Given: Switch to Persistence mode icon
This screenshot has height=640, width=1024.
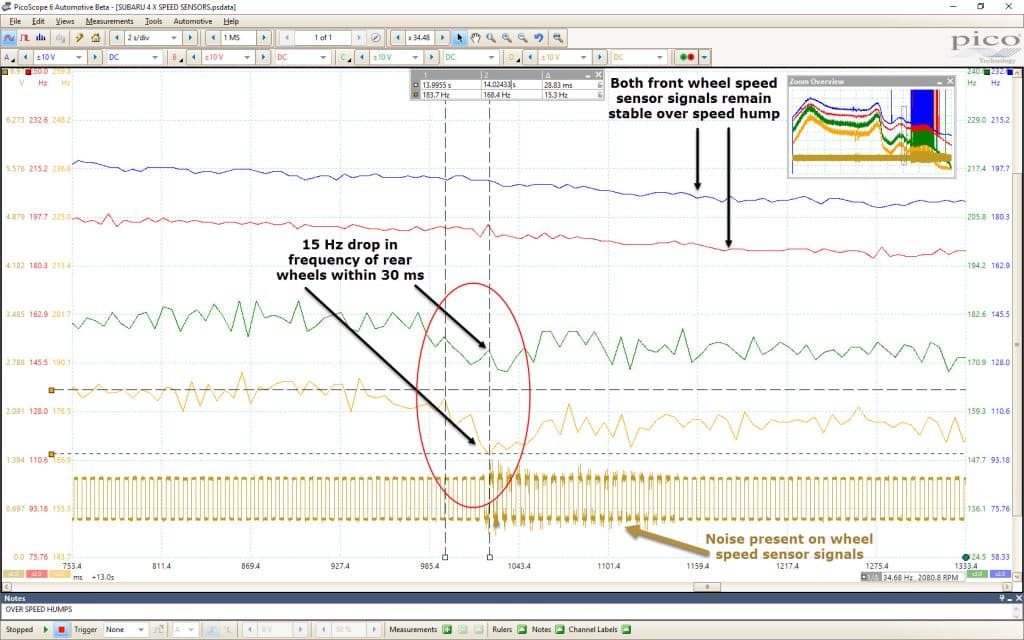Looking at the screenshot, I should (x=25, y=38).
